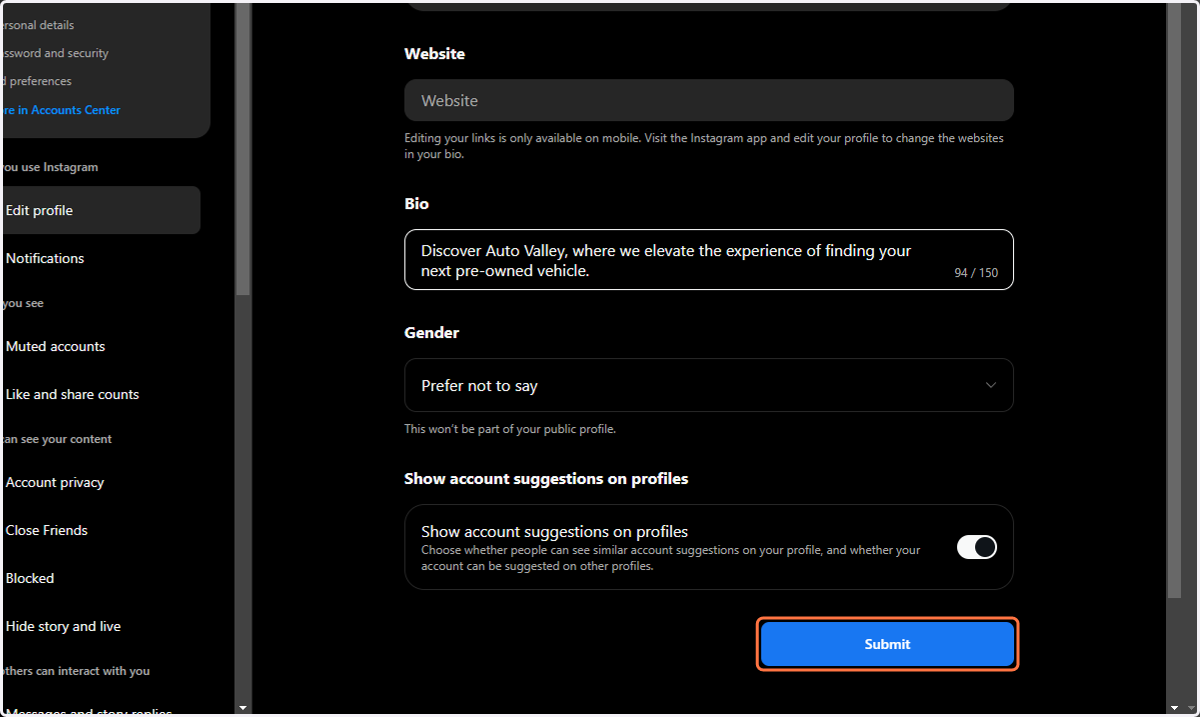Click the sidebar scrollbar down arrow
The height and width of the screenshot is (717, 1200).
pyautogui.click(x=243, y=707)
